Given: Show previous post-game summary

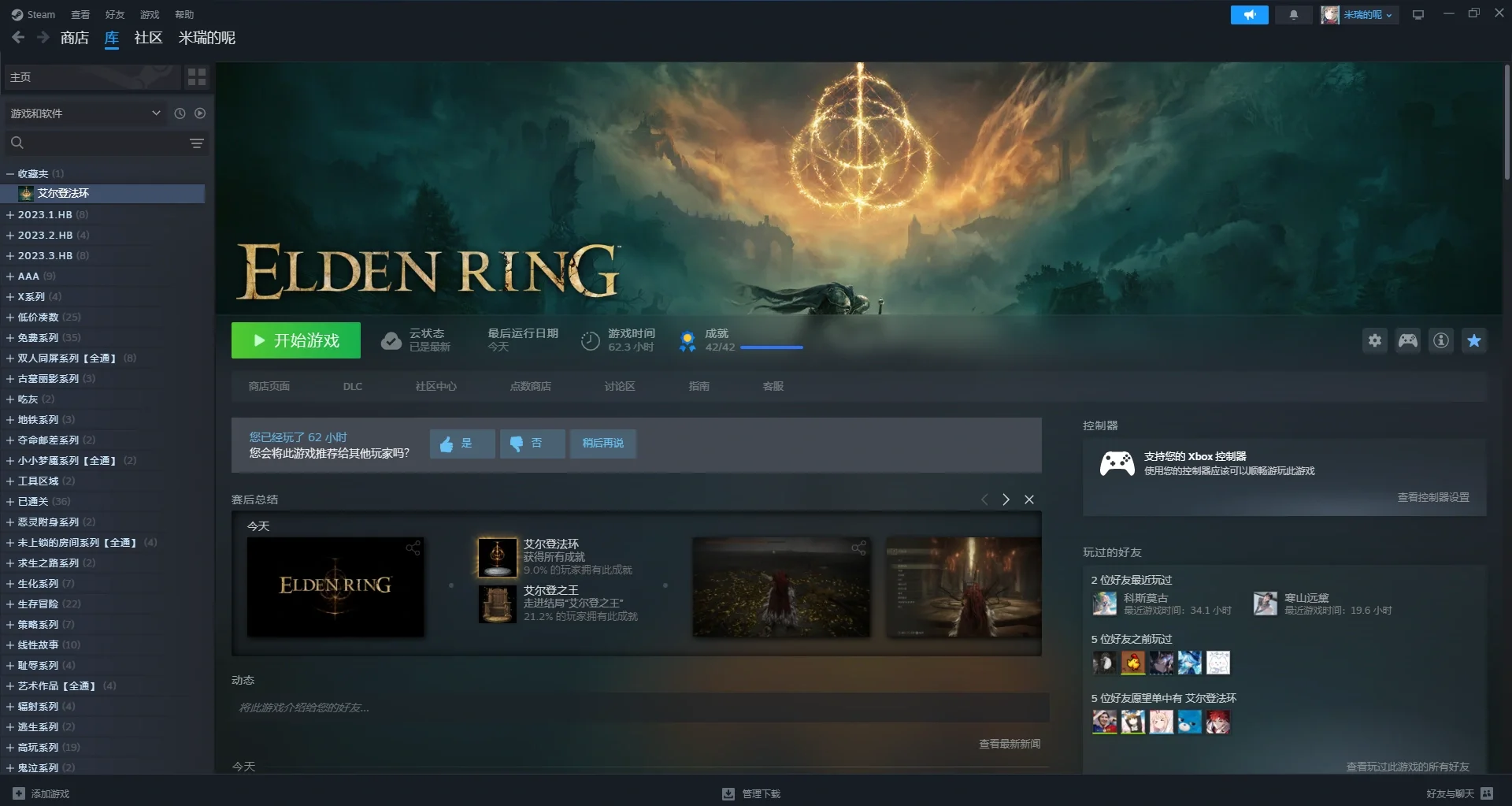Looking at the screenshot, I should (984, 500).
